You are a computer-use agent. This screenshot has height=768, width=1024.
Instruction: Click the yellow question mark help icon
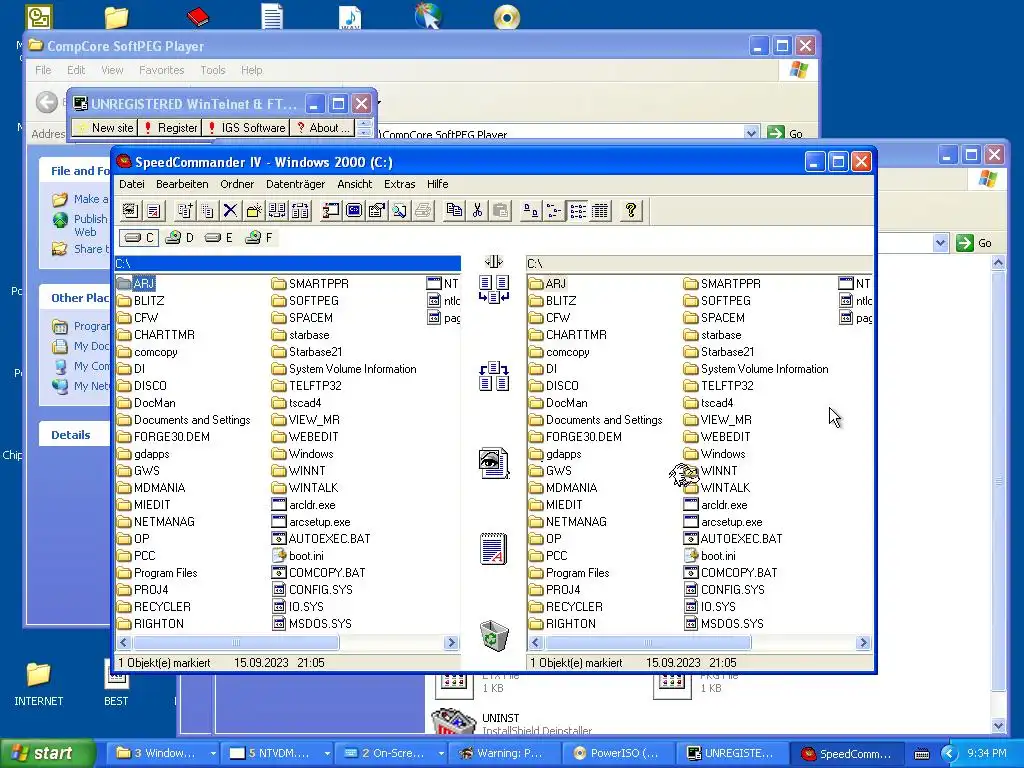(x=631, y=211)
